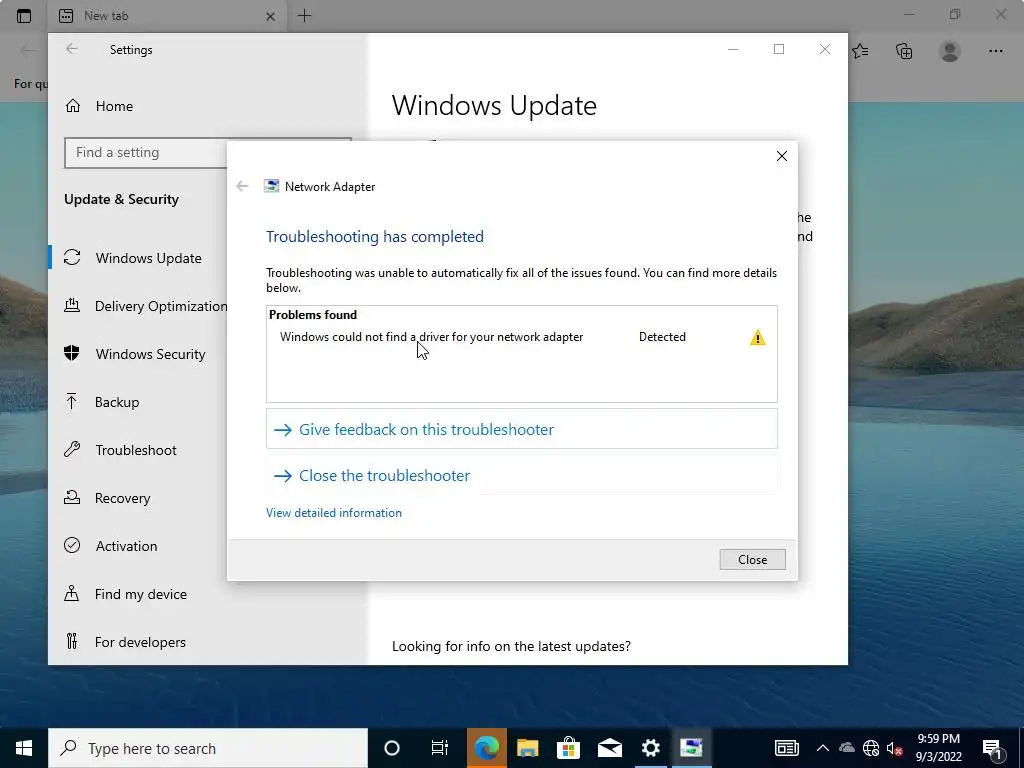Select Troubleshoot in the sidebar
The image size is (1024, 768).
click(138, 450)
